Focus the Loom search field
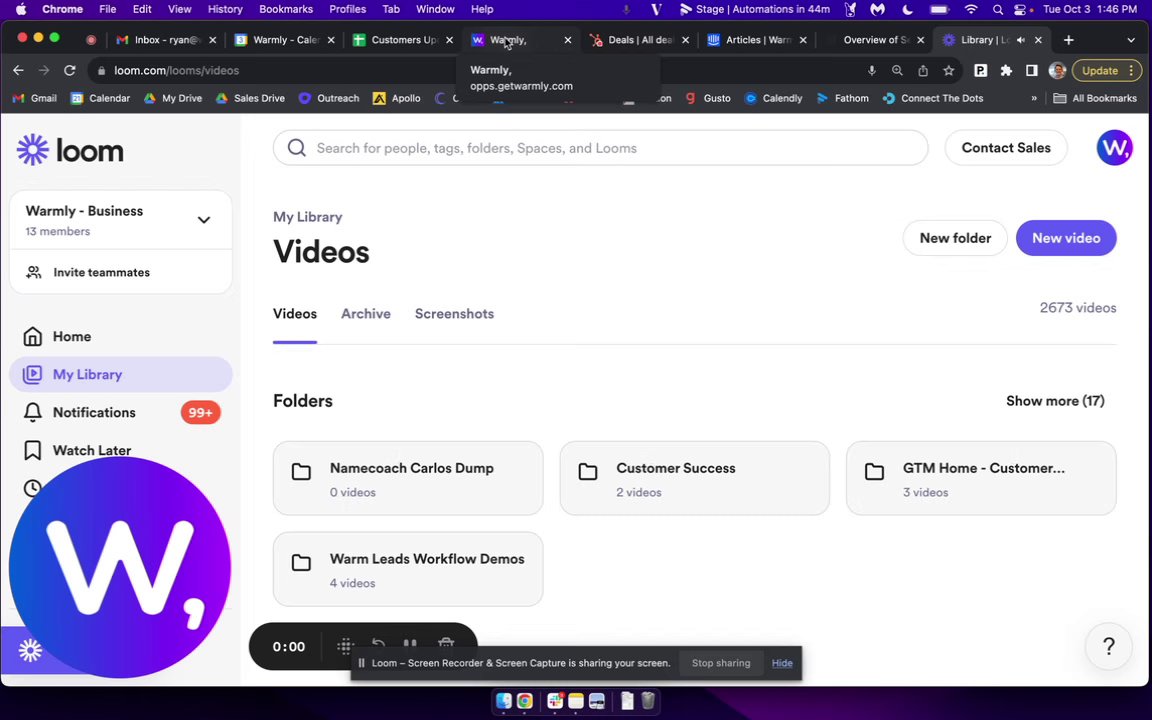 click(600, 148)
